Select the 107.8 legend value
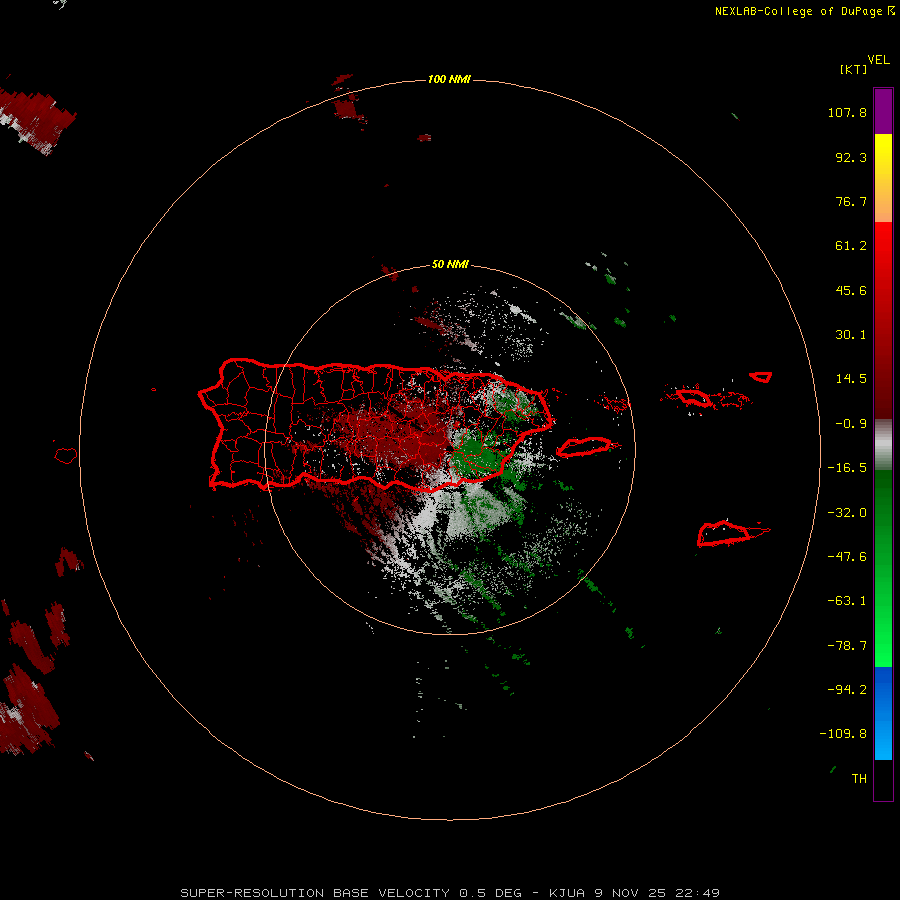The height and width of the screenshot is (900, 900). click(x=847, y=112)
